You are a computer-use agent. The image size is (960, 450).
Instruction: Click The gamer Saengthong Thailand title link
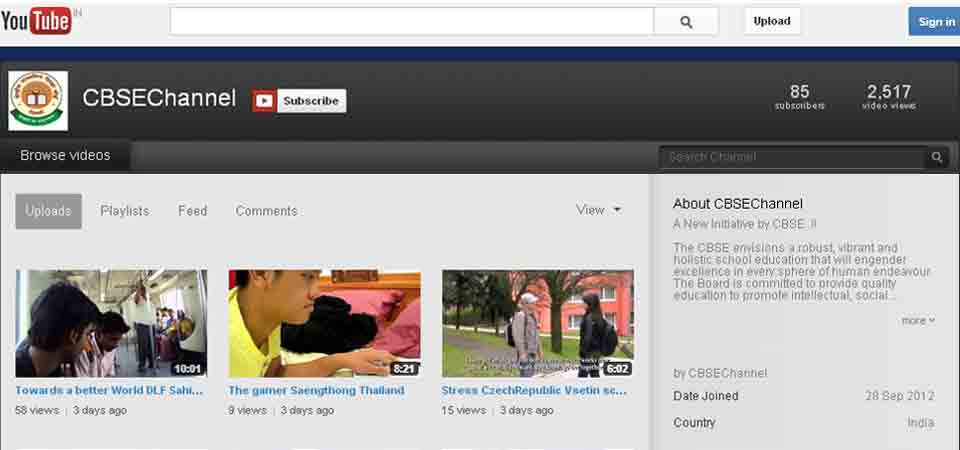coord(317,390)
